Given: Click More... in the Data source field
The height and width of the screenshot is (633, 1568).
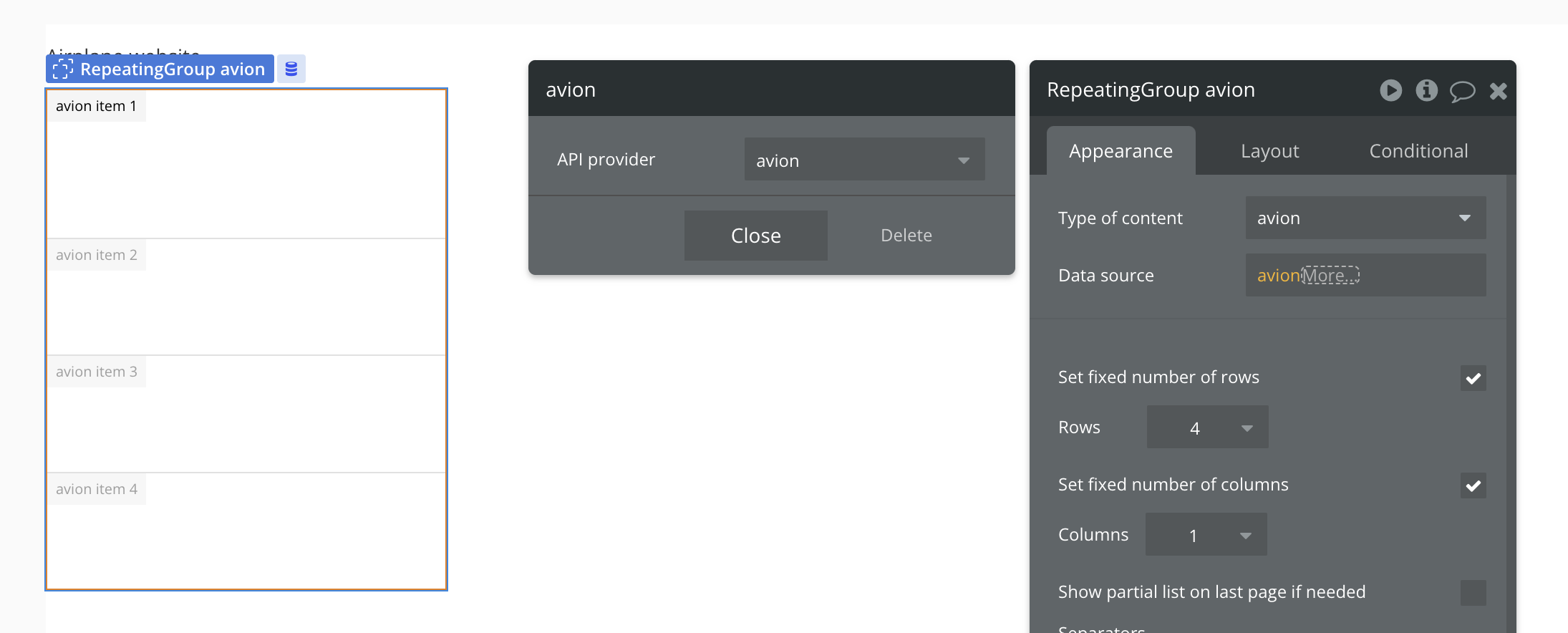Looking at the screenshot, I should click(x=1330, y=276).
